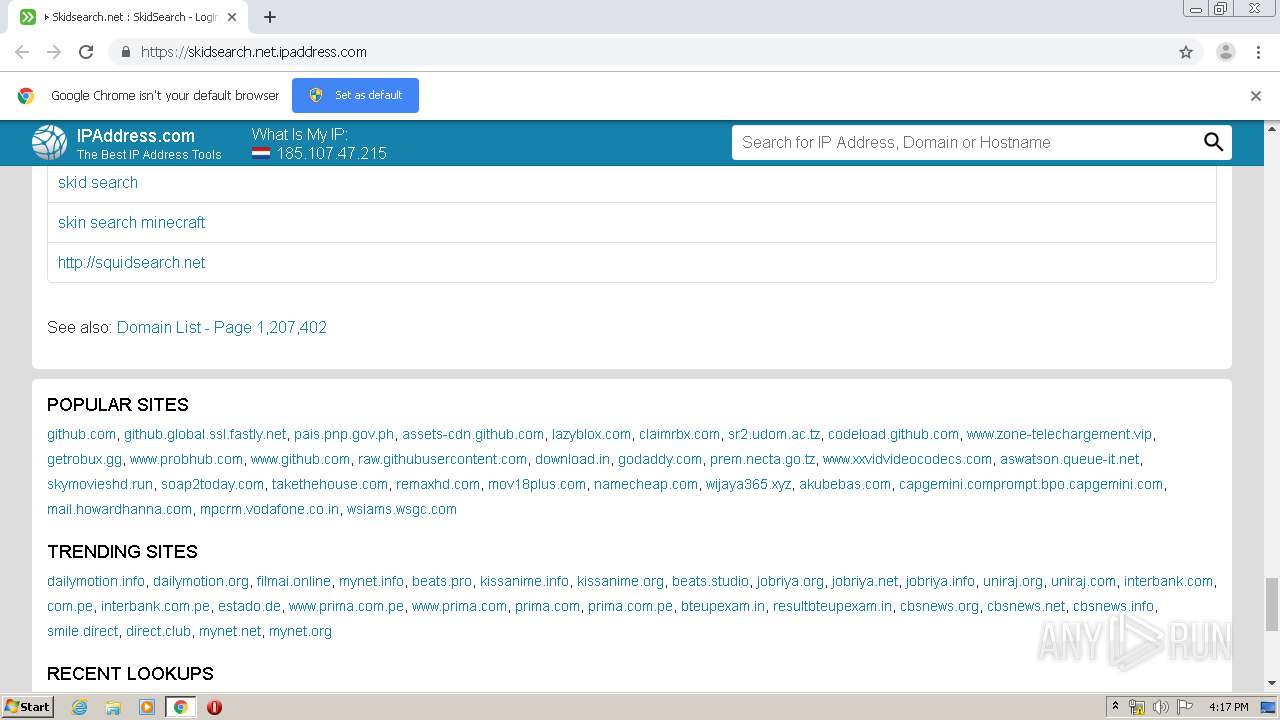
Task: Click the 185.107.47.215 IP address
Action: coord(332,153)
